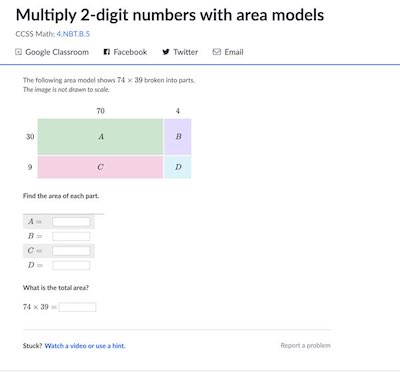Viewport: 400px width, 373px height.
Task: Select pink rectangle C in area model
Action: click(x=100, y=167)
